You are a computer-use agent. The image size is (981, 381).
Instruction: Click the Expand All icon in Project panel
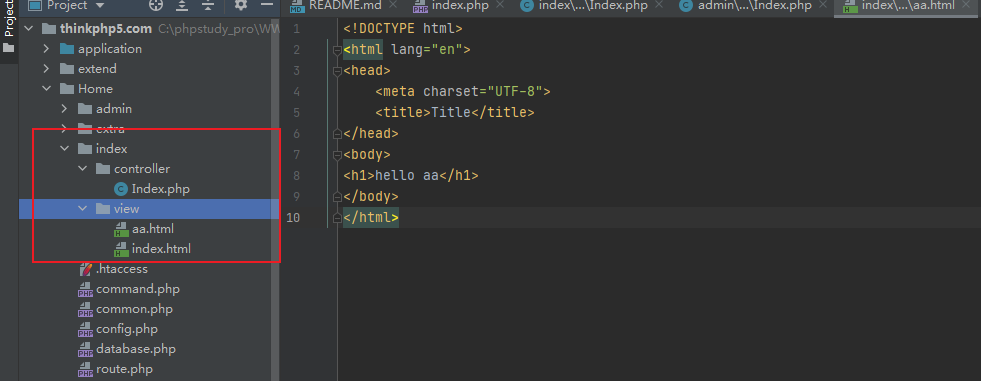pyautogui.click(x=181, y=5)
